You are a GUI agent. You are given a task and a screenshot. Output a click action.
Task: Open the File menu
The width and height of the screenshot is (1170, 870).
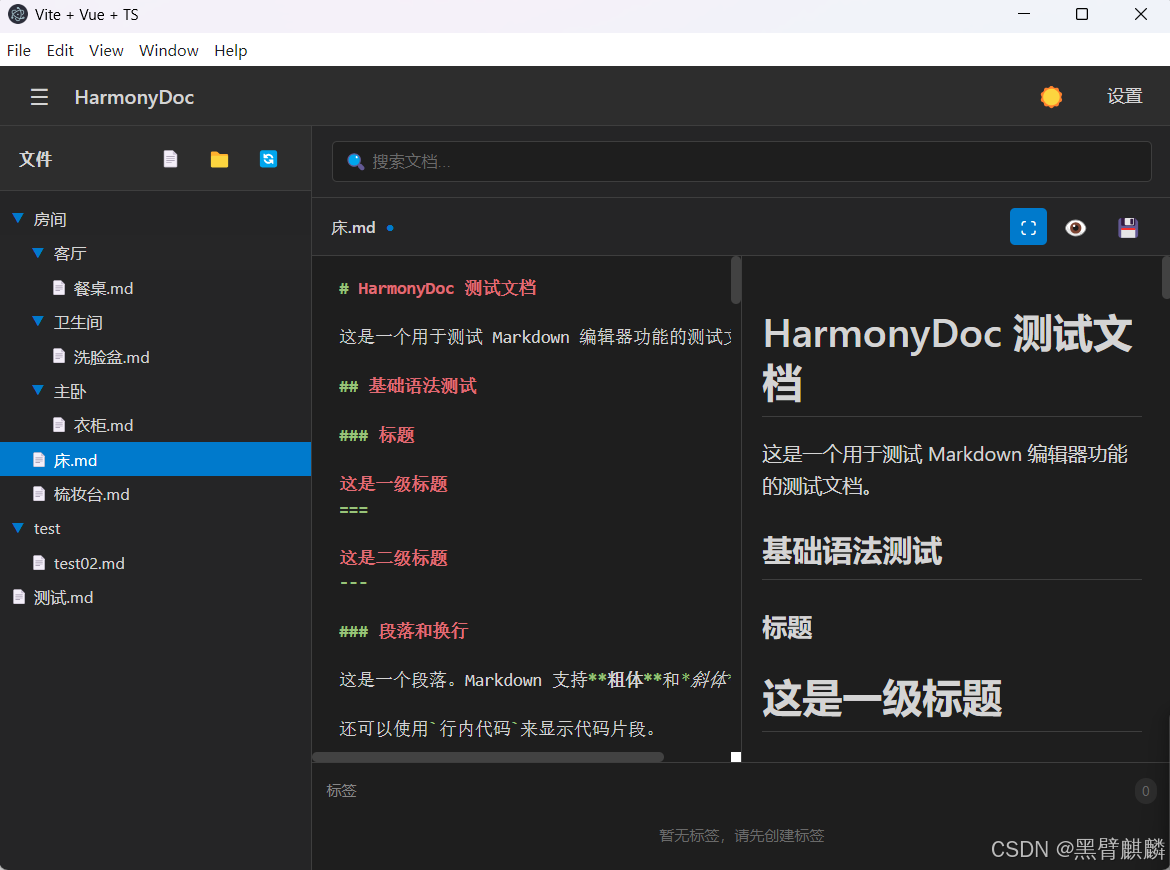19,51
